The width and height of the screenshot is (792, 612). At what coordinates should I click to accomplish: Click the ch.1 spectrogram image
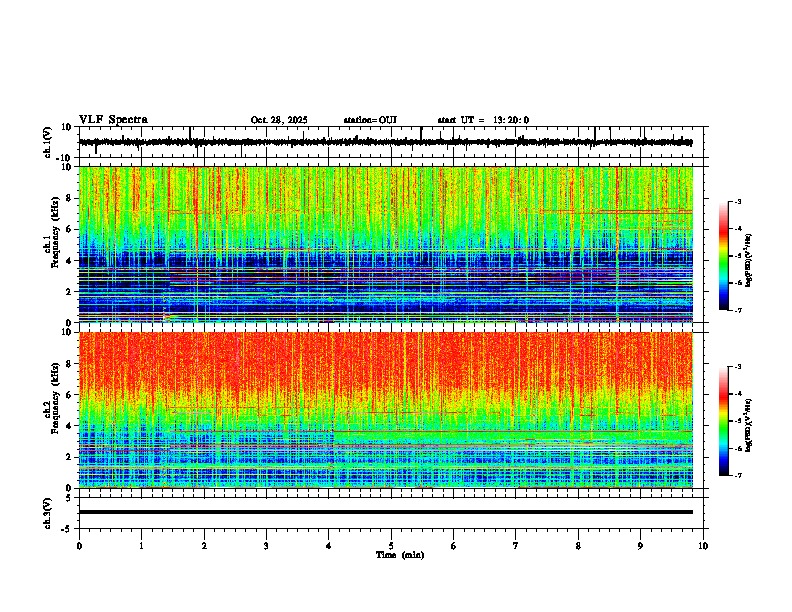point(386,244)
